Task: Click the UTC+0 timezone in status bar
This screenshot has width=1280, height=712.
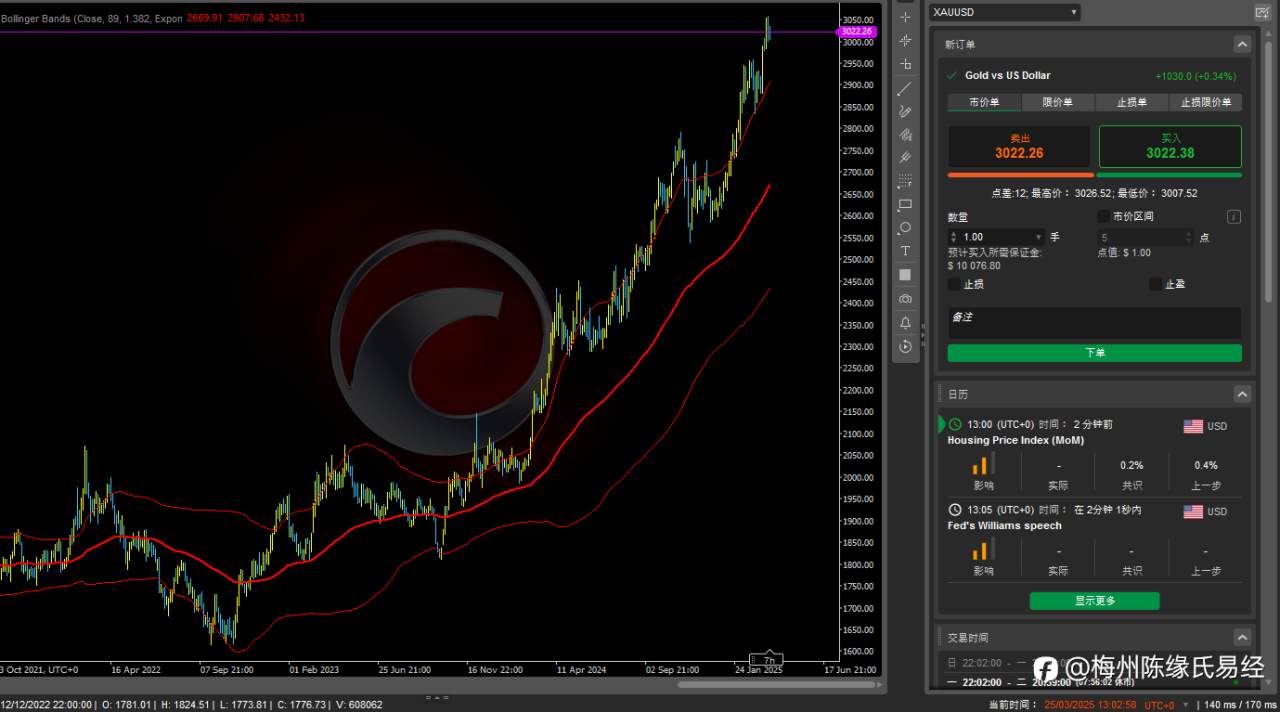Action: tap(1160, 705)
